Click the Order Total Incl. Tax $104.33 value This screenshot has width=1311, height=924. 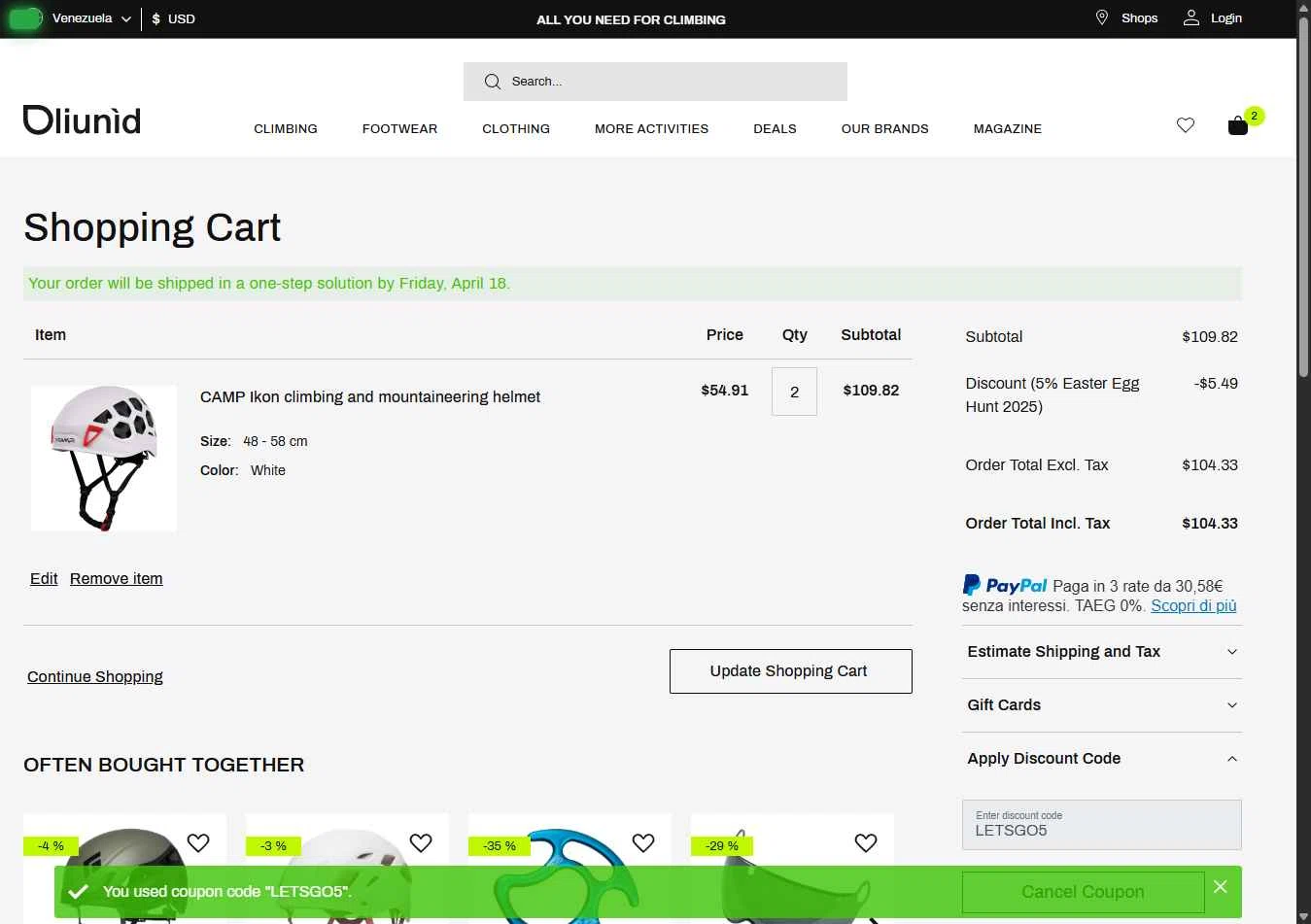(1210, 523)
